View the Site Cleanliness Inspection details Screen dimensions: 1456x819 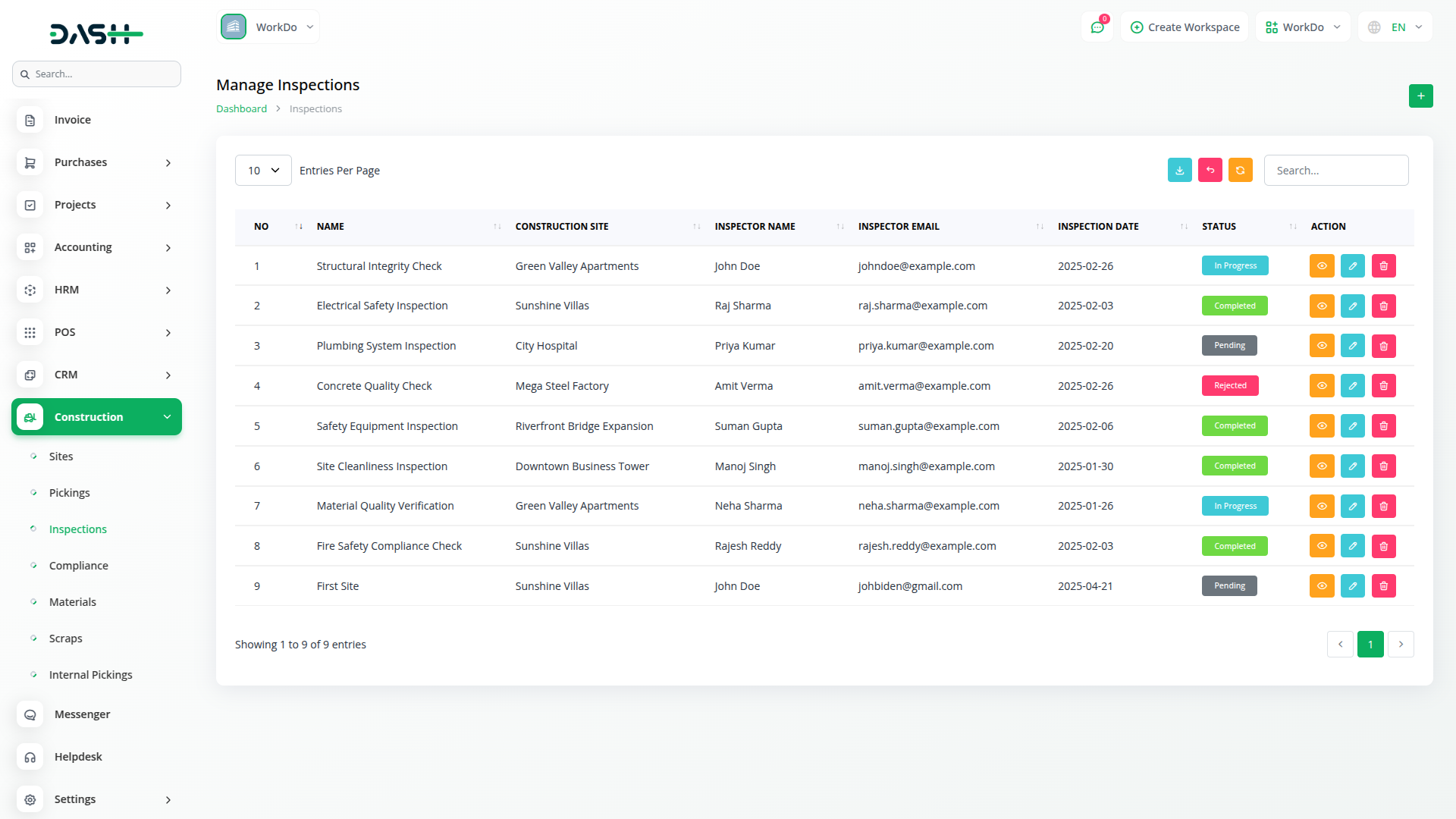(1321, 466)
